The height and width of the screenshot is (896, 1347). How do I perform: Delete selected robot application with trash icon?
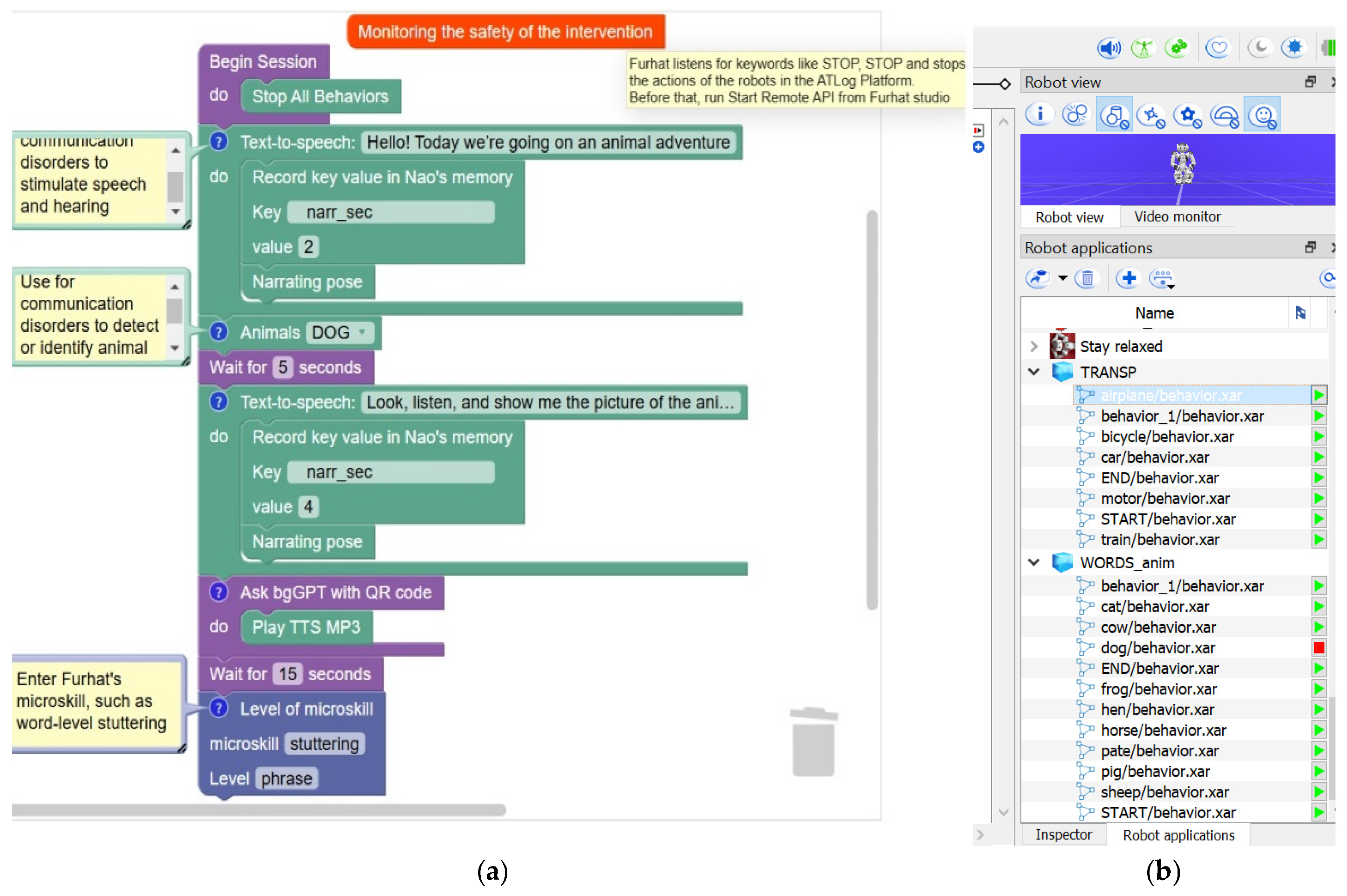(x=1087, y=279)
